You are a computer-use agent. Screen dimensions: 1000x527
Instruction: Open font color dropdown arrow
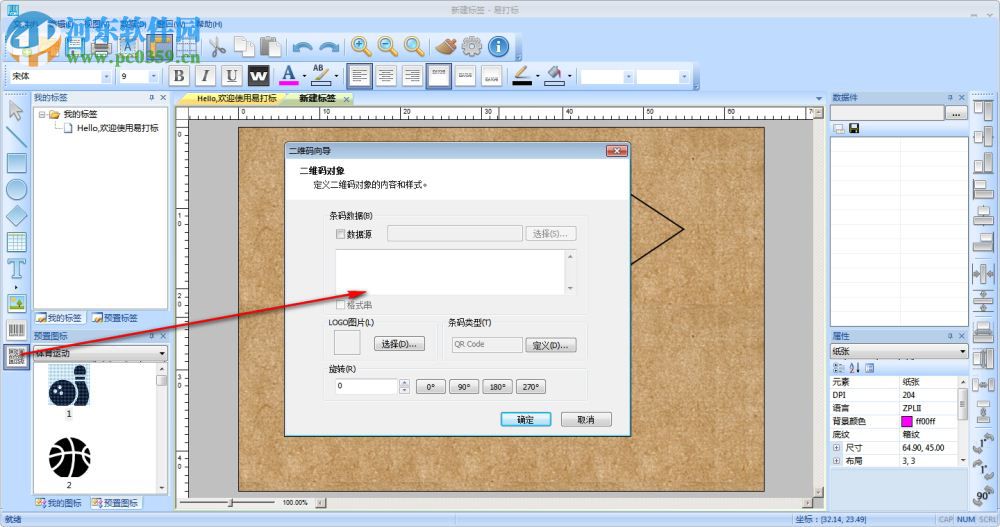(x=304, y=77)
